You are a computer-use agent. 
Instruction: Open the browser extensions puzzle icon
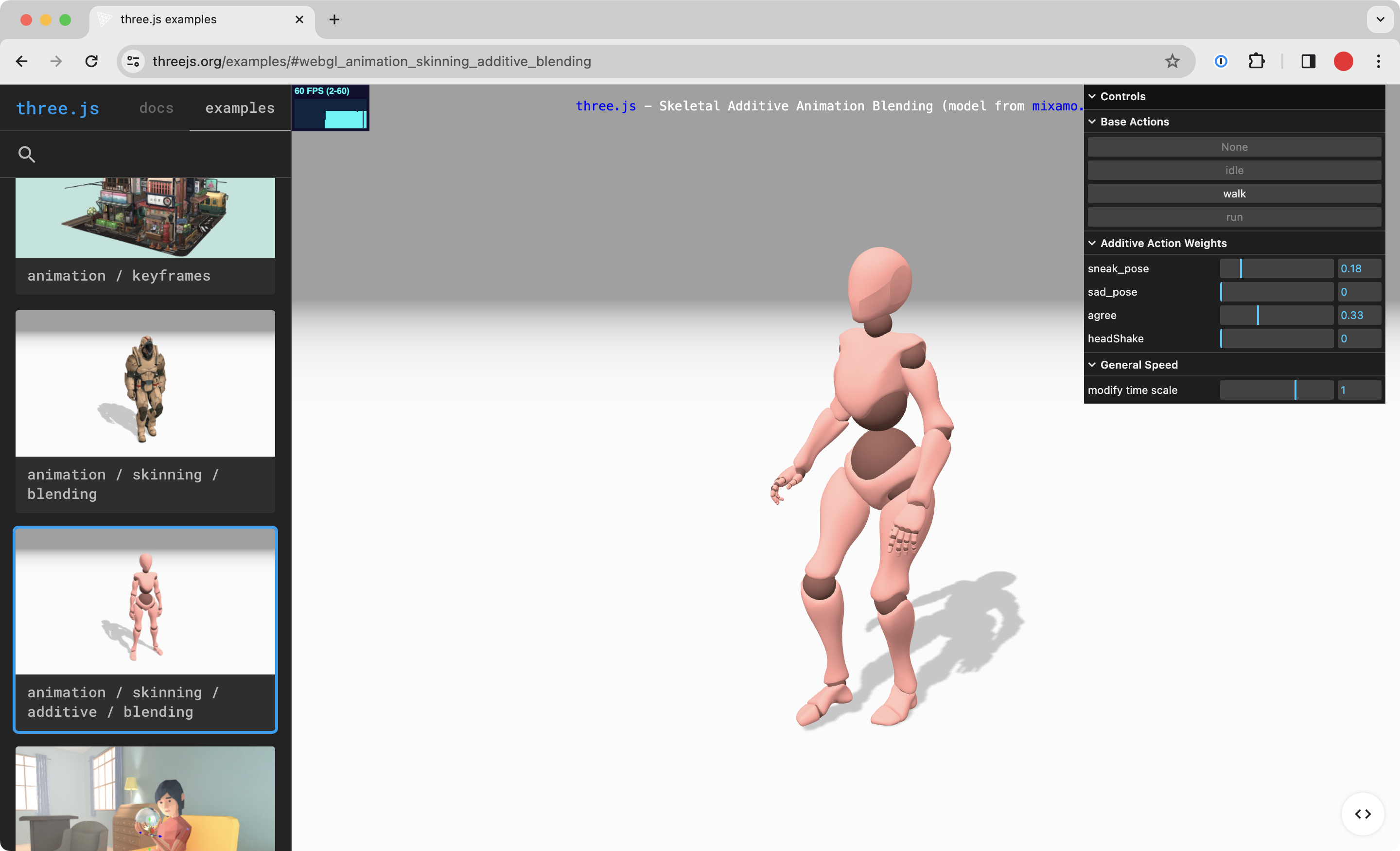[1256, 61]
